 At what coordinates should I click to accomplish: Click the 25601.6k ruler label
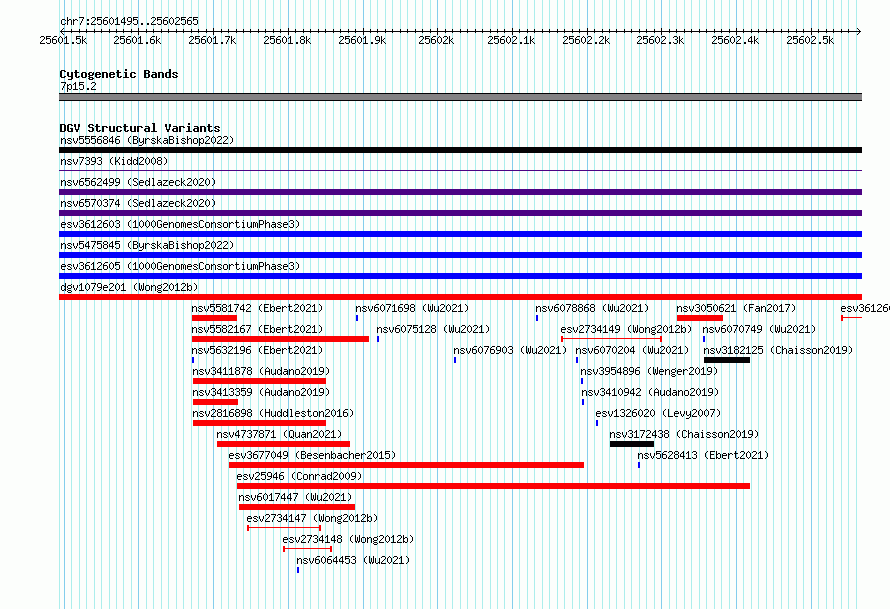[x=137, y=40]
